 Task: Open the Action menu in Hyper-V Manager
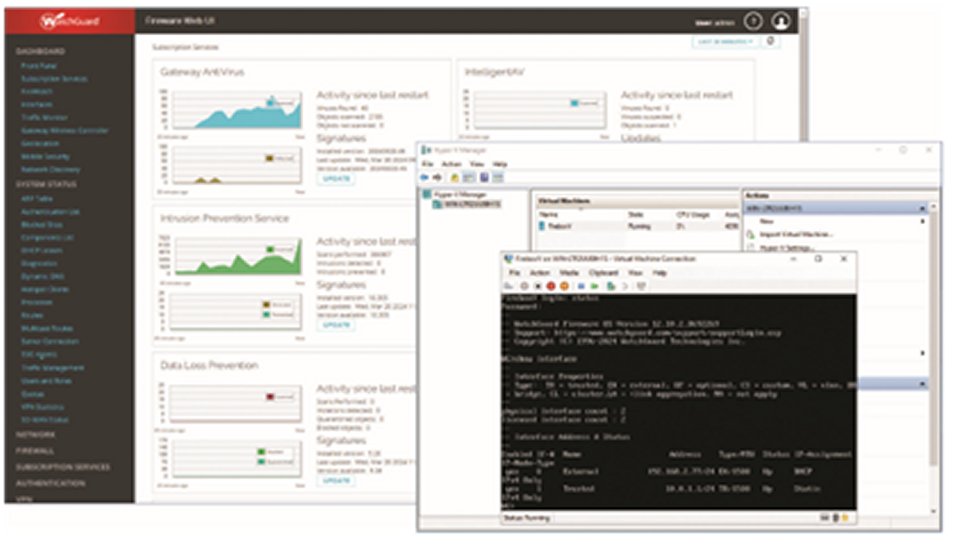click(x=452, y=164)
